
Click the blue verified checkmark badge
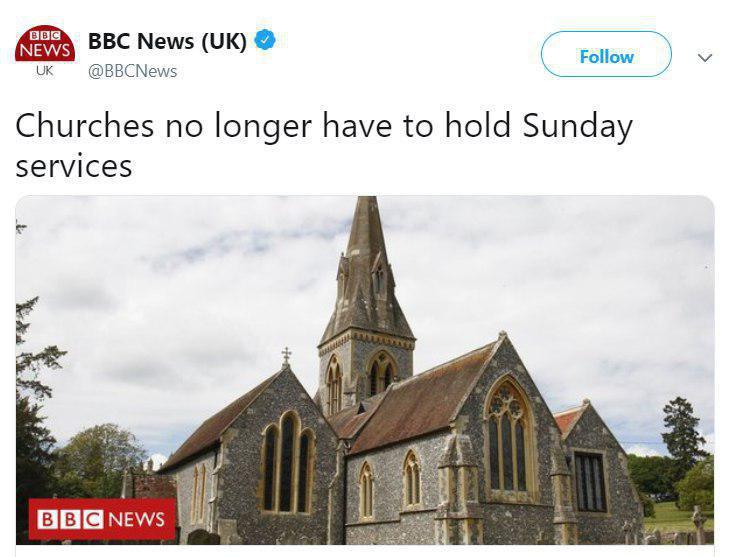[265, 40]
